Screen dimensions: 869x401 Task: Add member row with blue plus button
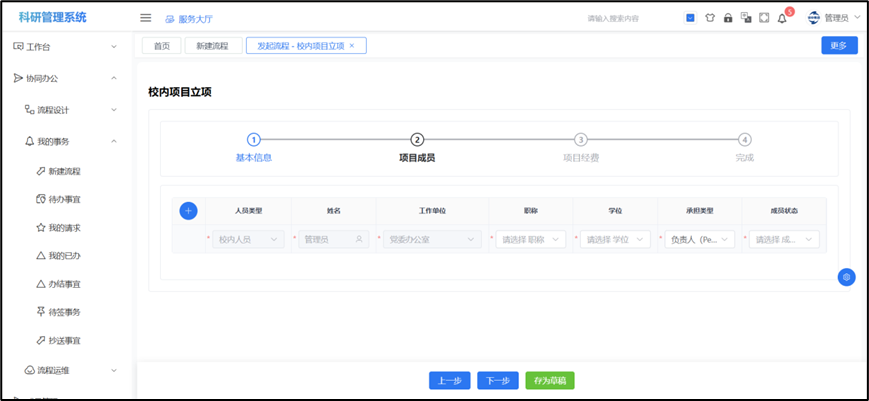click(188, 211)
